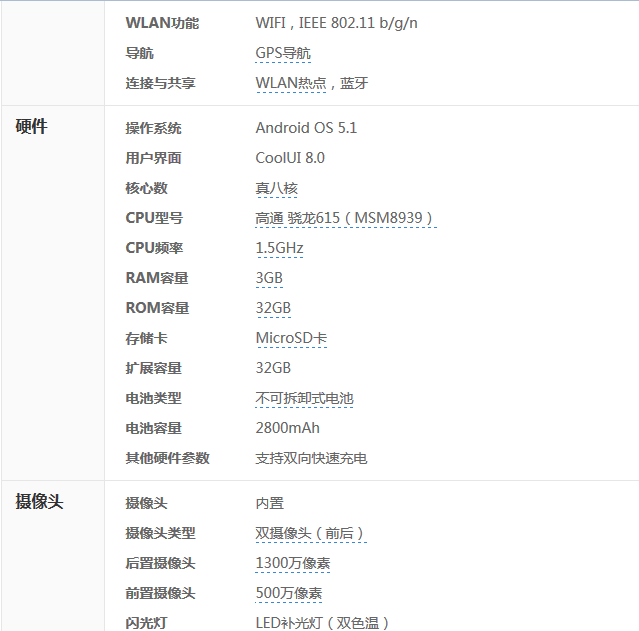Image resolution: width=639 pixels, height=631 pixels.
Task: Select the CoolUI 8.0 value
Action: click(x=290, y=158)
